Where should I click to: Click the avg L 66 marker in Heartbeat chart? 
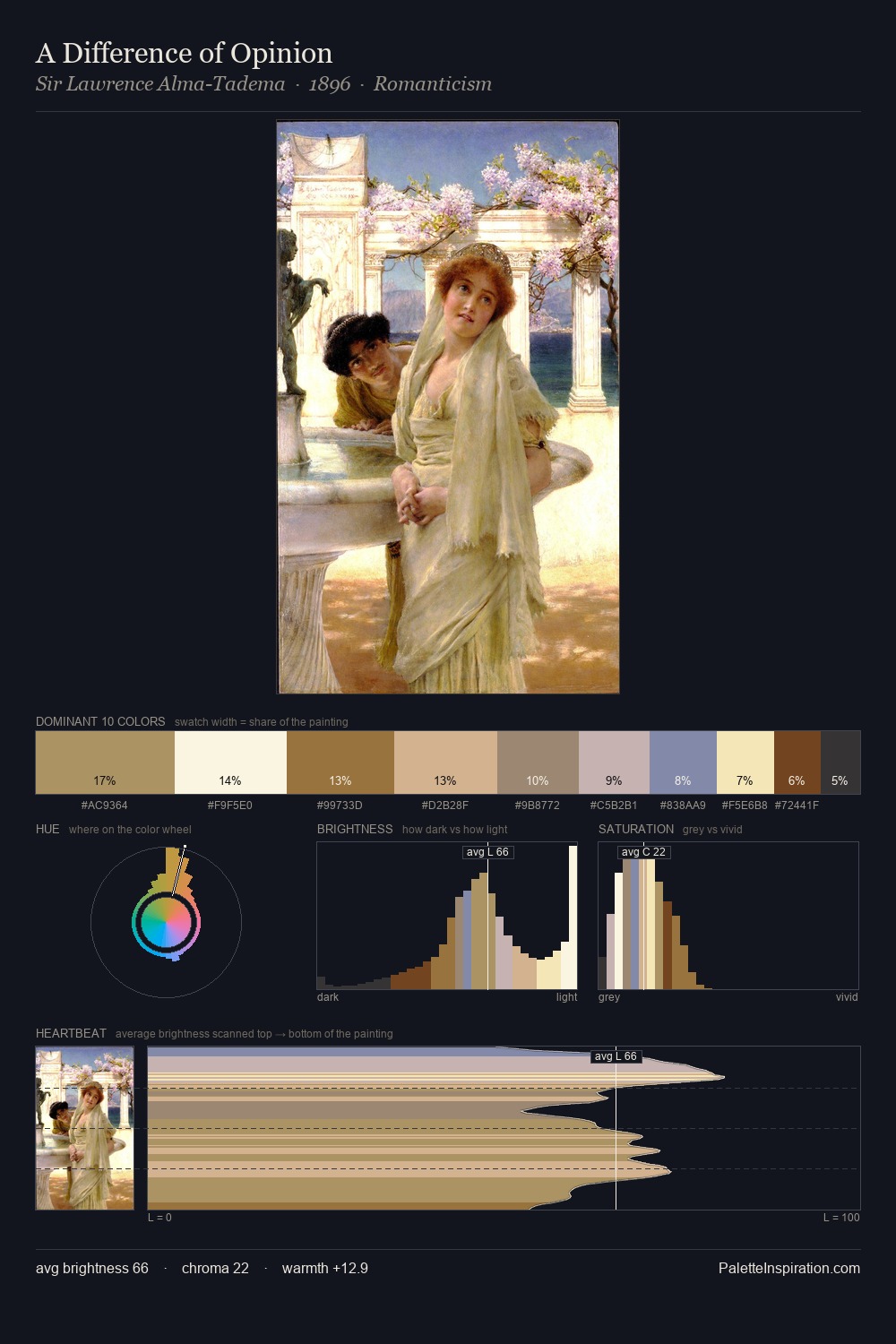[x=616, y=1056]
